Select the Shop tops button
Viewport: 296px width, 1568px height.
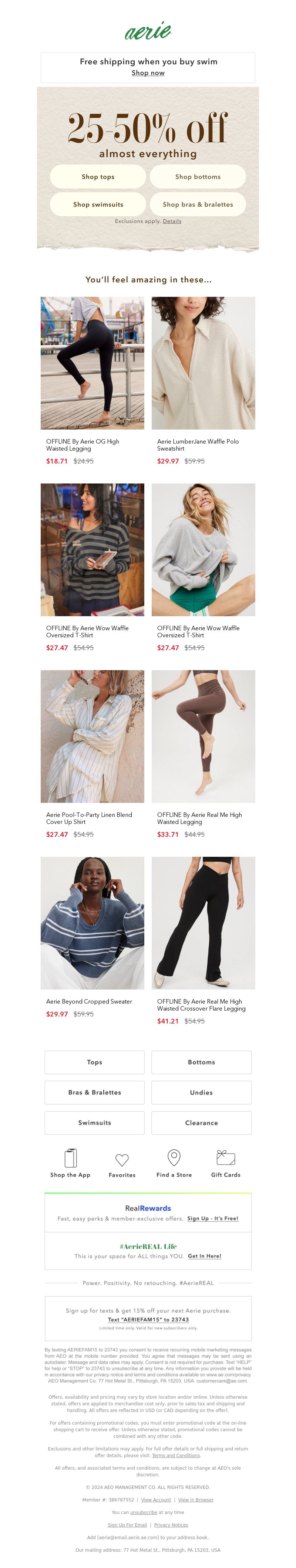[x=98, y=177]
